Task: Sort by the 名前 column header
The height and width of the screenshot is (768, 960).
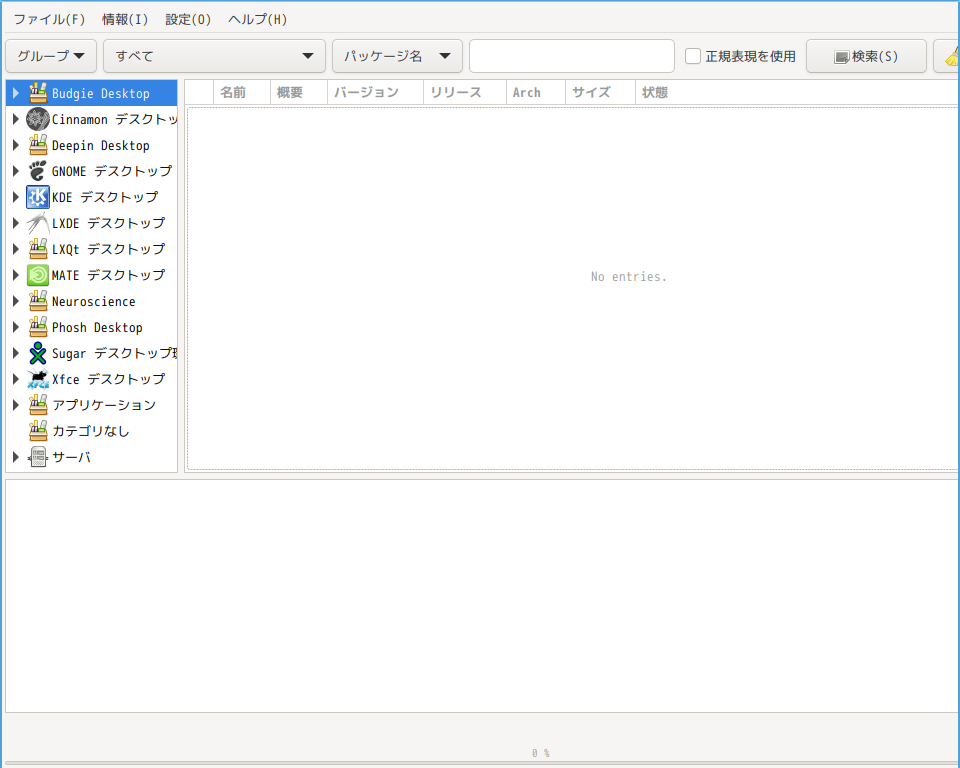Action: pos(242,92)
